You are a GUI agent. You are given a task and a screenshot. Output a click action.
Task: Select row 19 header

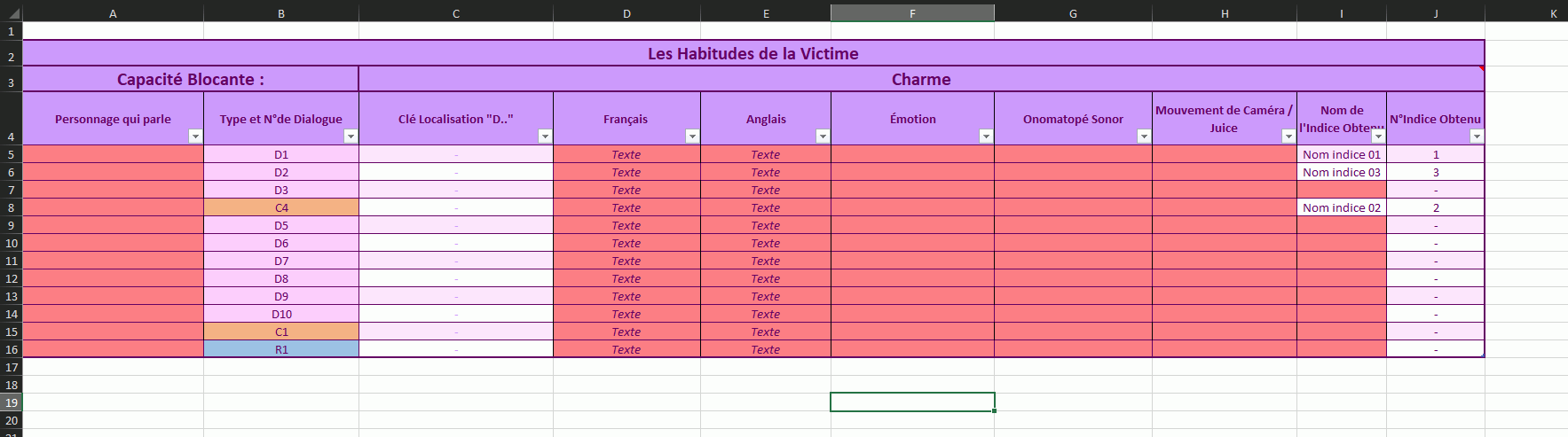coord(11,402)
